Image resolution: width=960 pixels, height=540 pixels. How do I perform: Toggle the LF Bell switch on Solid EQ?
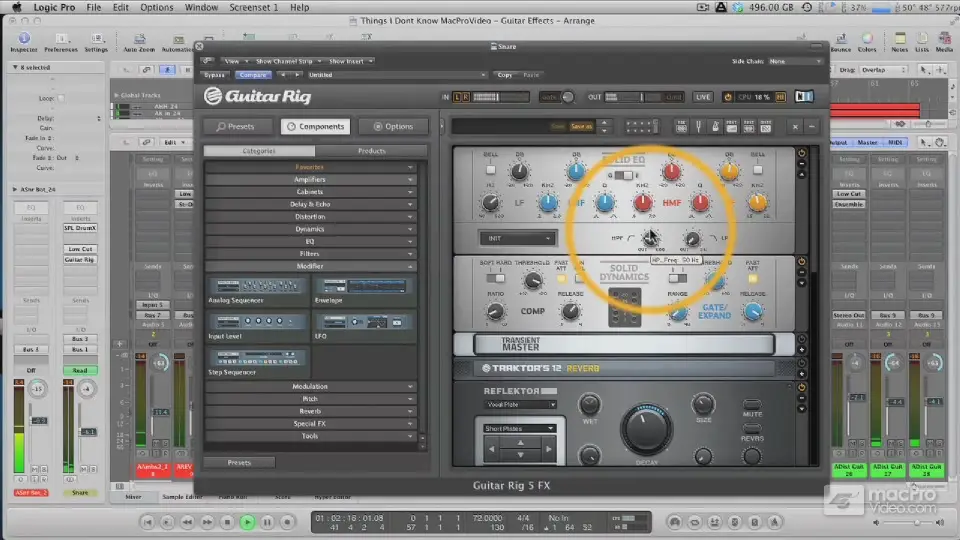coord(490,170)
